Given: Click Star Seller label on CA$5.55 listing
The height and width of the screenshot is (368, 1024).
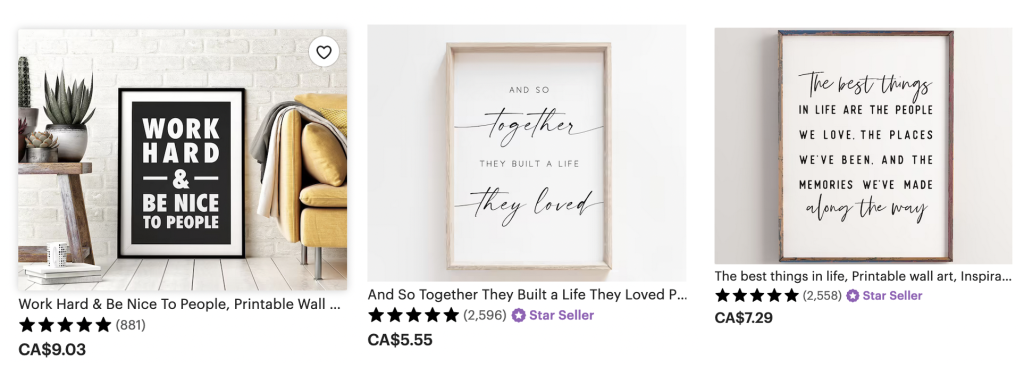Looking at the screenshot, I should 562,315.
